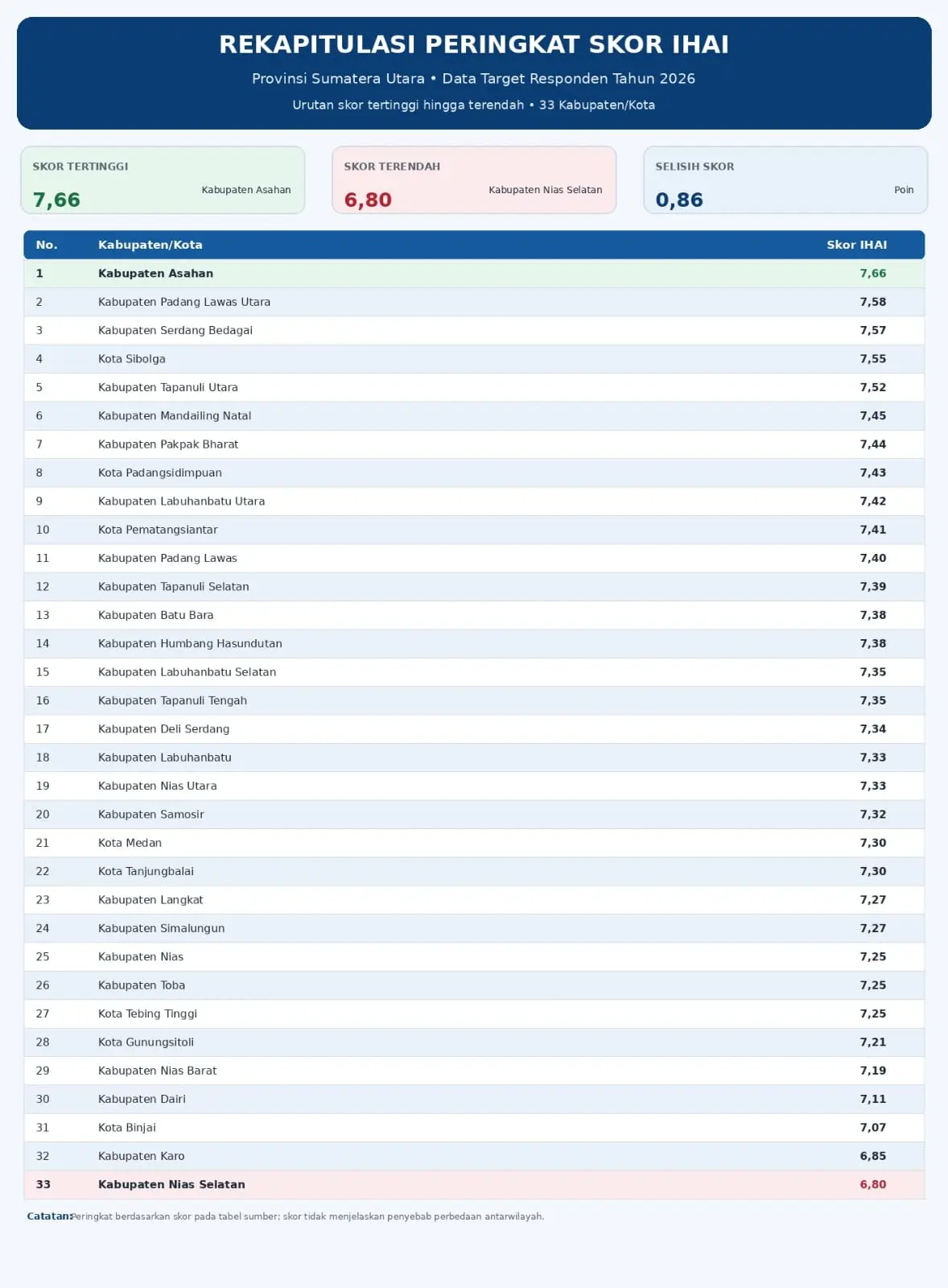The width and height of the screenshot is (948, 1288).
Task: Click "Kabupaten Nias Selatan" in the Skor Terendah card
Action: point(546,190)
